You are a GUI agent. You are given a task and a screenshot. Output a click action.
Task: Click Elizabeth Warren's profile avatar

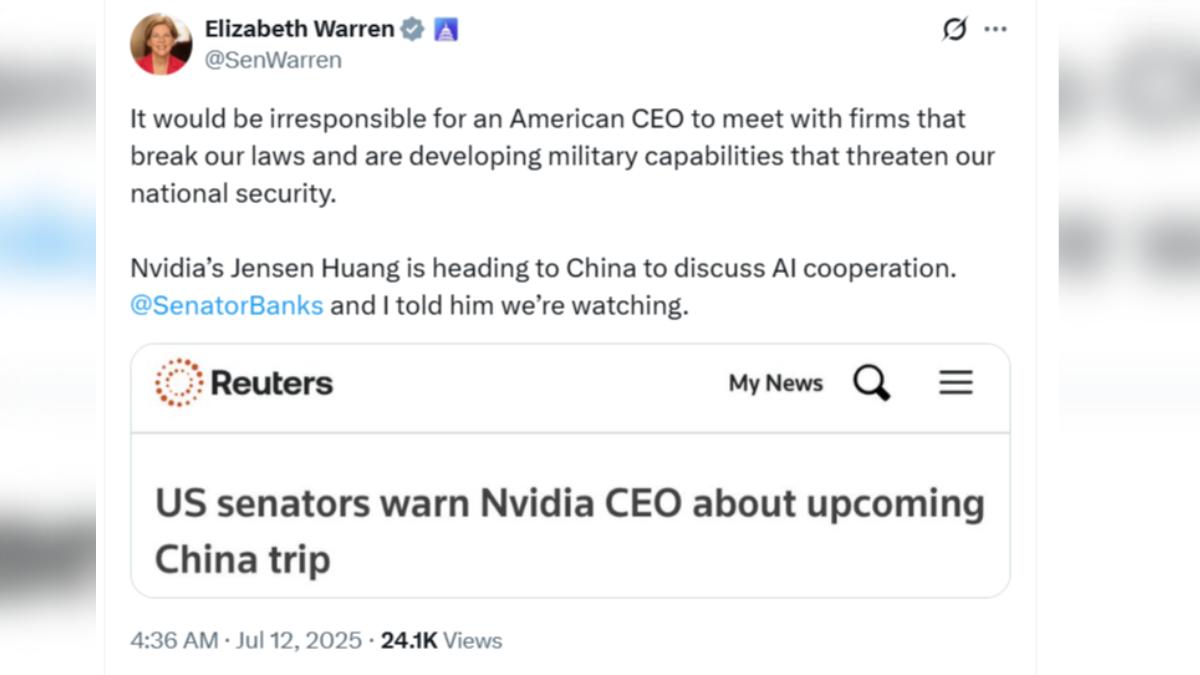coord(161,44)
